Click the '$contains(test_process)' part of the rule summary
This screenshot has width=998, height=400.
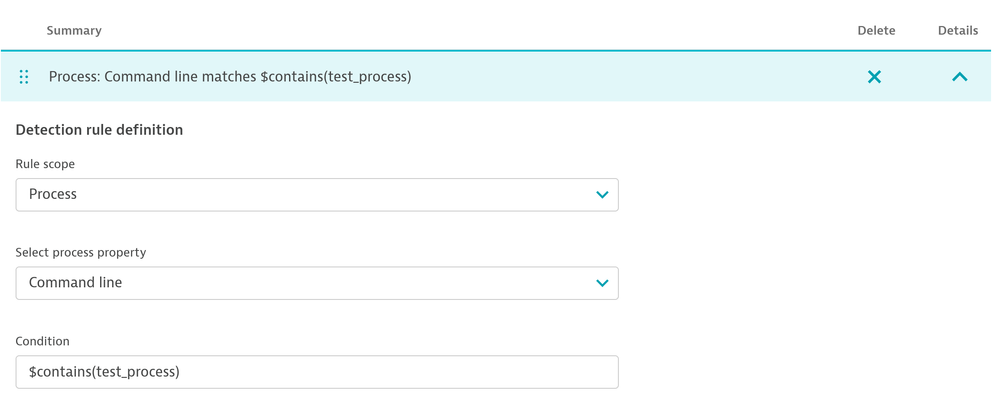pos(336,77)
